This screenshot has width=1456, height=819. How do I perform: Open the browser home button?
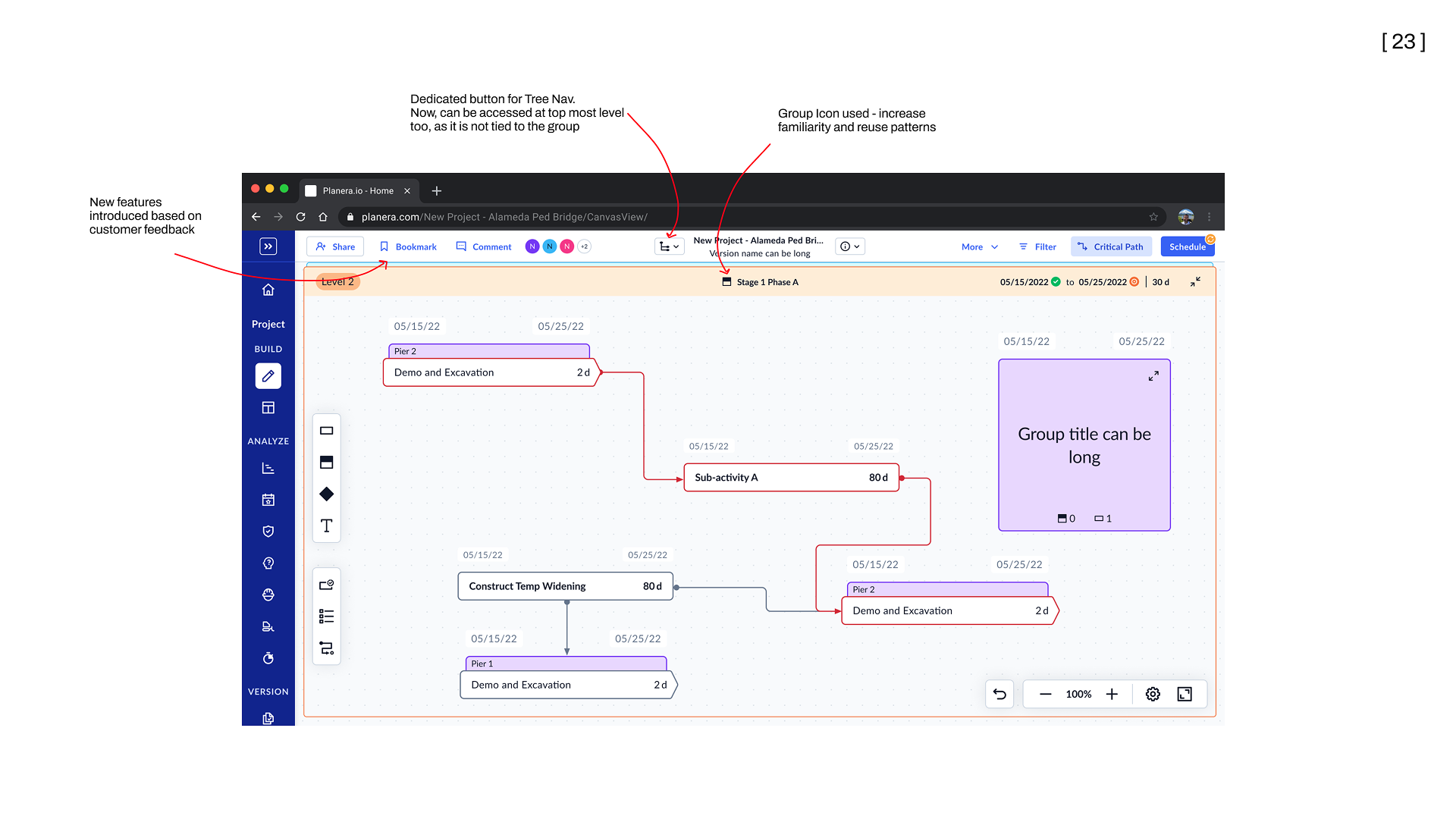[x=323, y=217]
